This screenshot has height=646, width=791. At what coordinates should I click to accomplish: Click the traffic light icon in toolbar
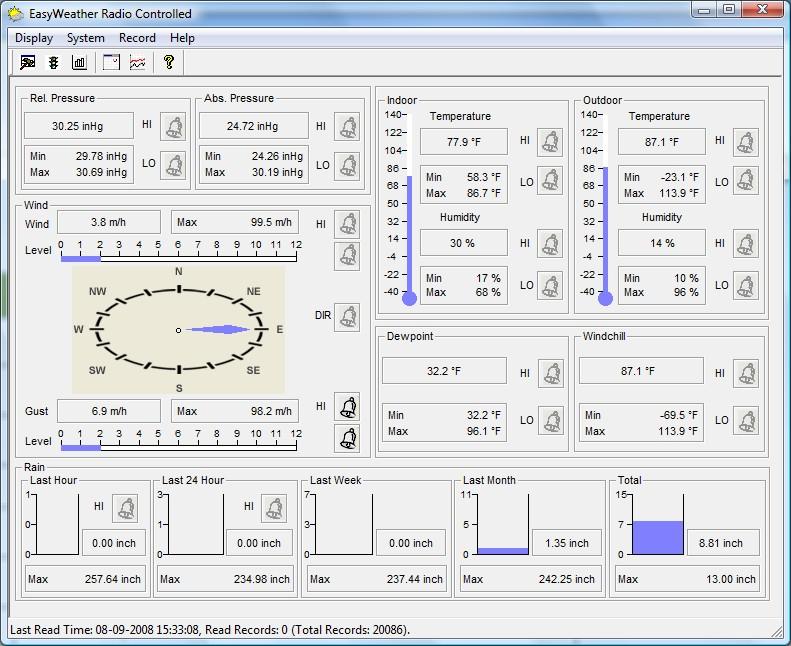(54, 62)
